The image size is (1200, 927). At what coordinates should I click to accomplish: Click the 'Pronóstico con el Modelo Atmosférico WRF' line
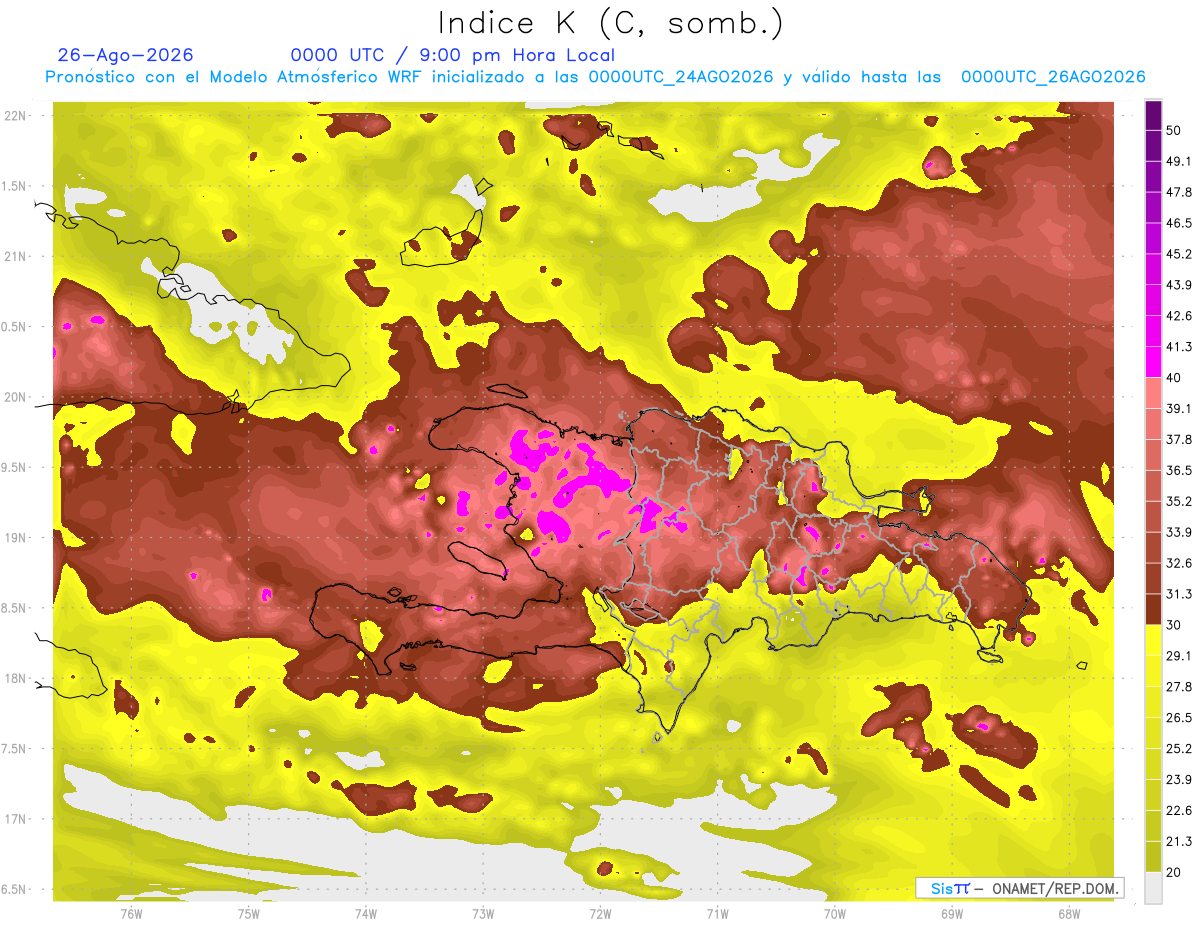(595, 77)
